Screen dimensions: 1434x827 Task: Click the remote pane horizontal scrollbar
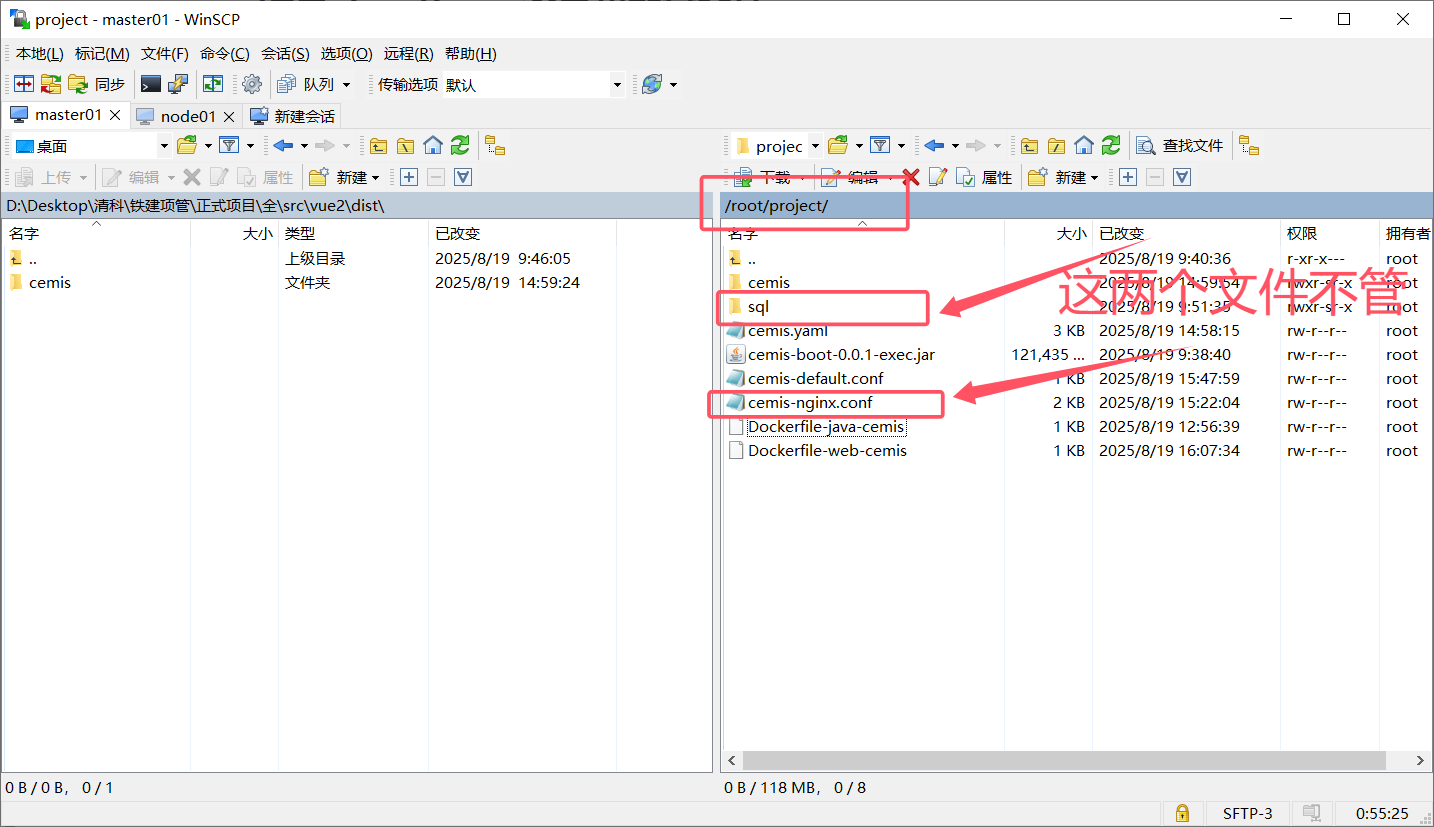(x=1062, y=761)
